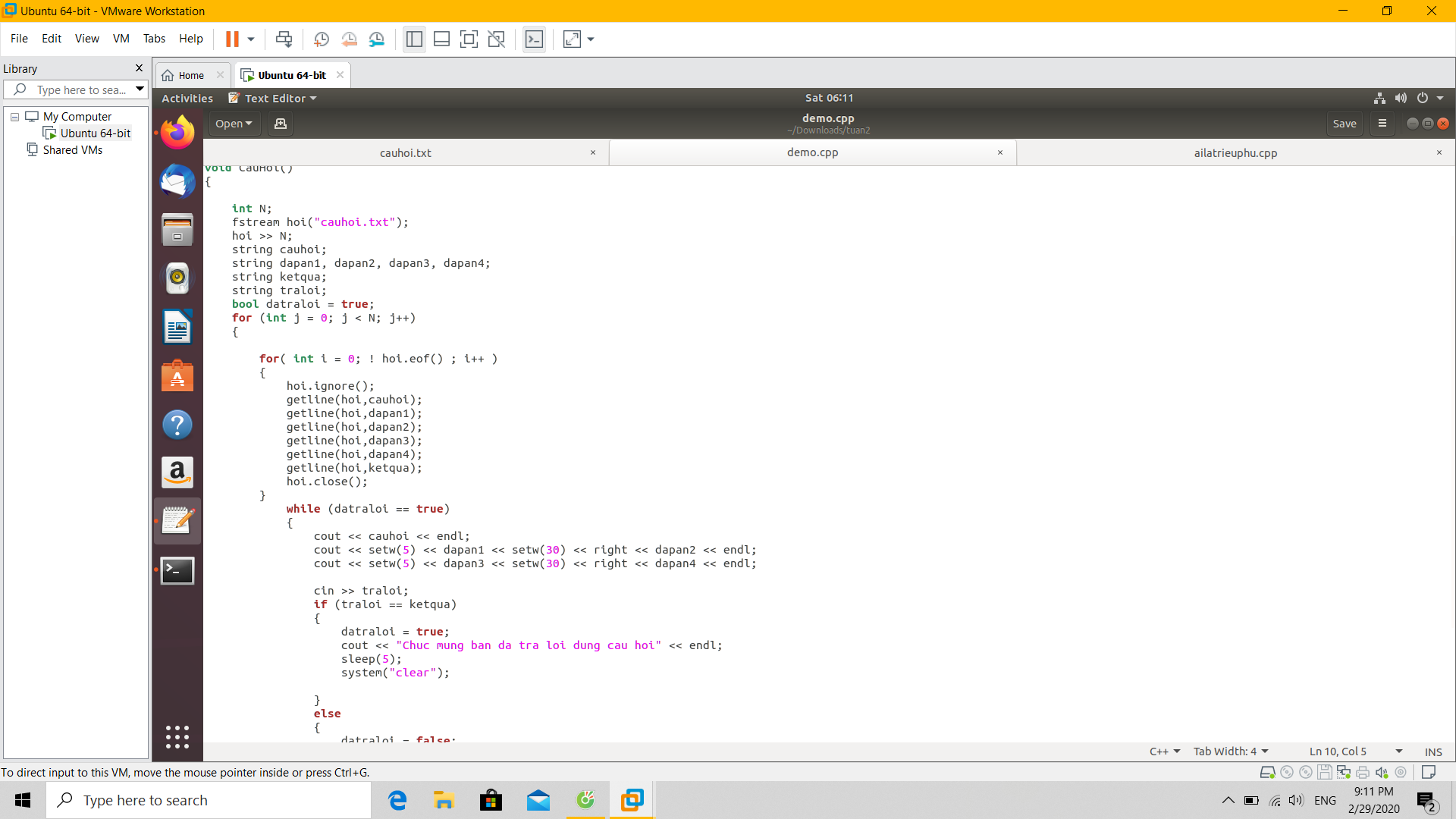Image resolution: width=1456 pixels, height=819 pixels.
Task: Launch Firefox from Ubuntu dock
Action: click(x=177, y=133)
